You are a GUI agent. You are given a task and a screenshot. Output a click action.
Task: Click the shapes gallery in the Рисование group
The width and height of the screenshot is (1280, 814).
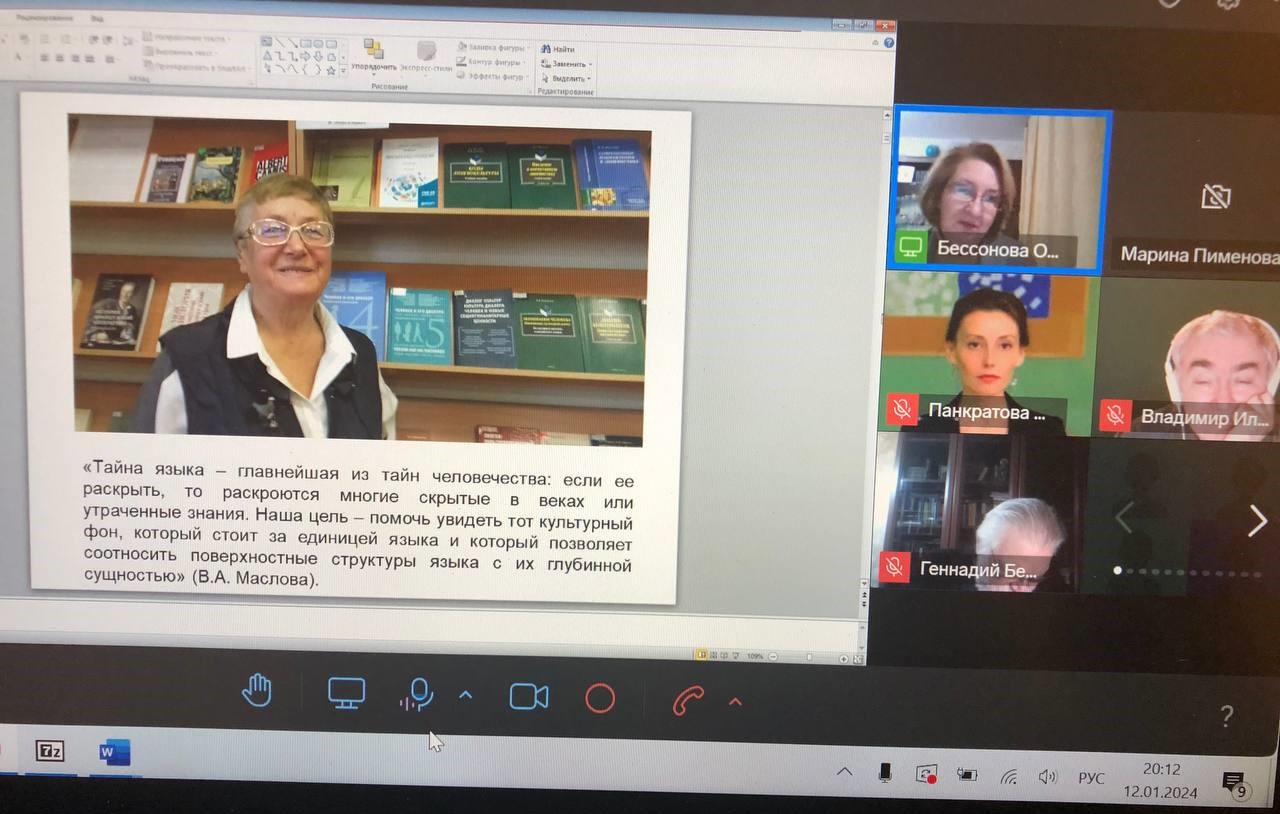[x=303, y=57]
